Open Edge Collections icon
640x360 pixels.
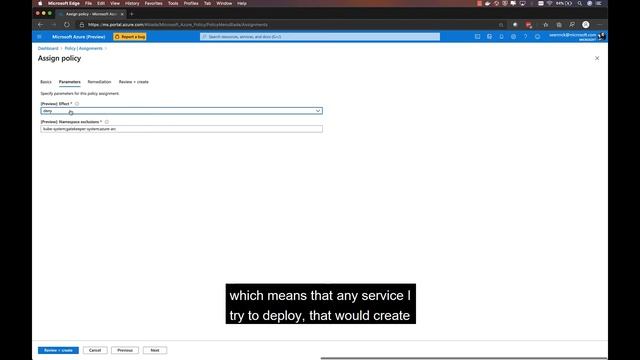pos(559,24)
